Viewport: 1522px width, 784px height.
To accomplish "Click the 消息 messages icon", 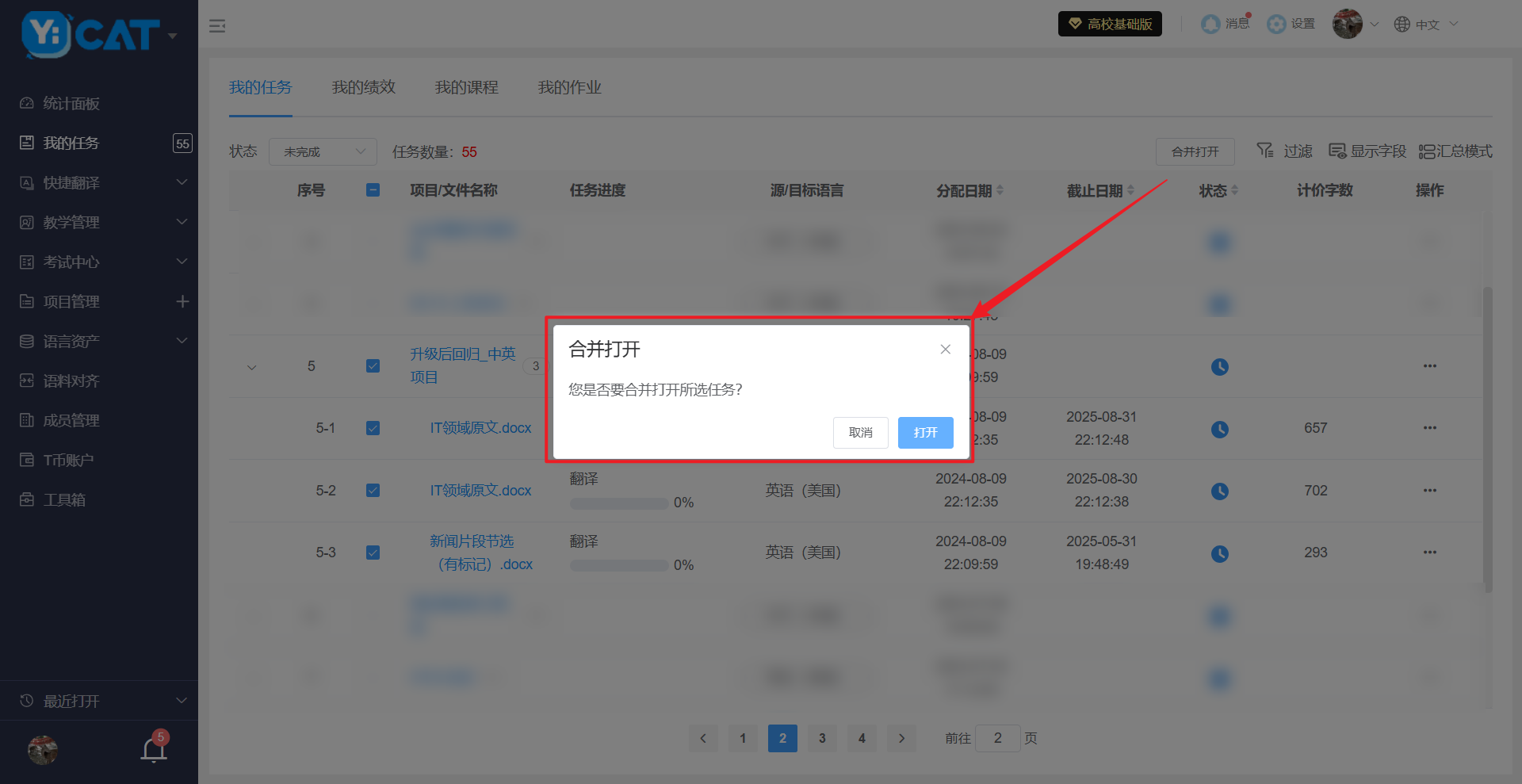I will coord(1210,25).
